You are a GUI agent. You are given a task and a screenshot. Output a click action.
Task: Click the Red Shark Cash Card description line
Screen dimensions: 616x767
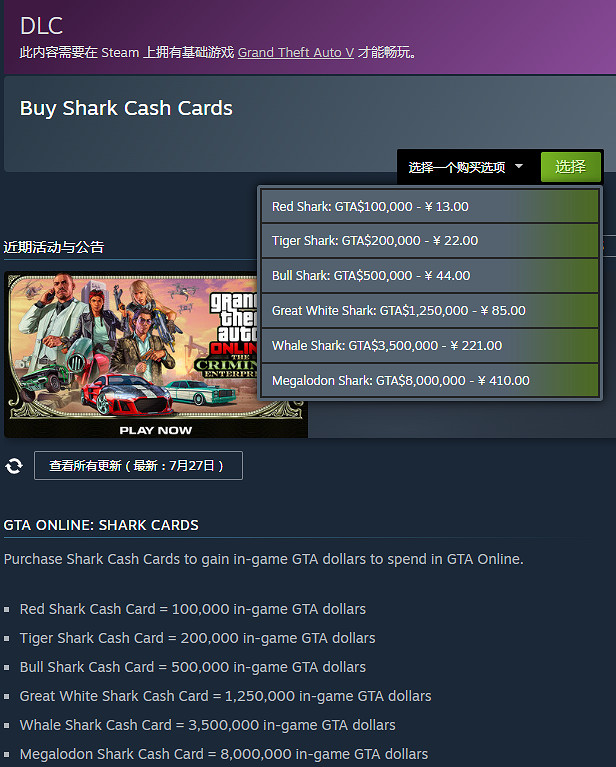192,609
